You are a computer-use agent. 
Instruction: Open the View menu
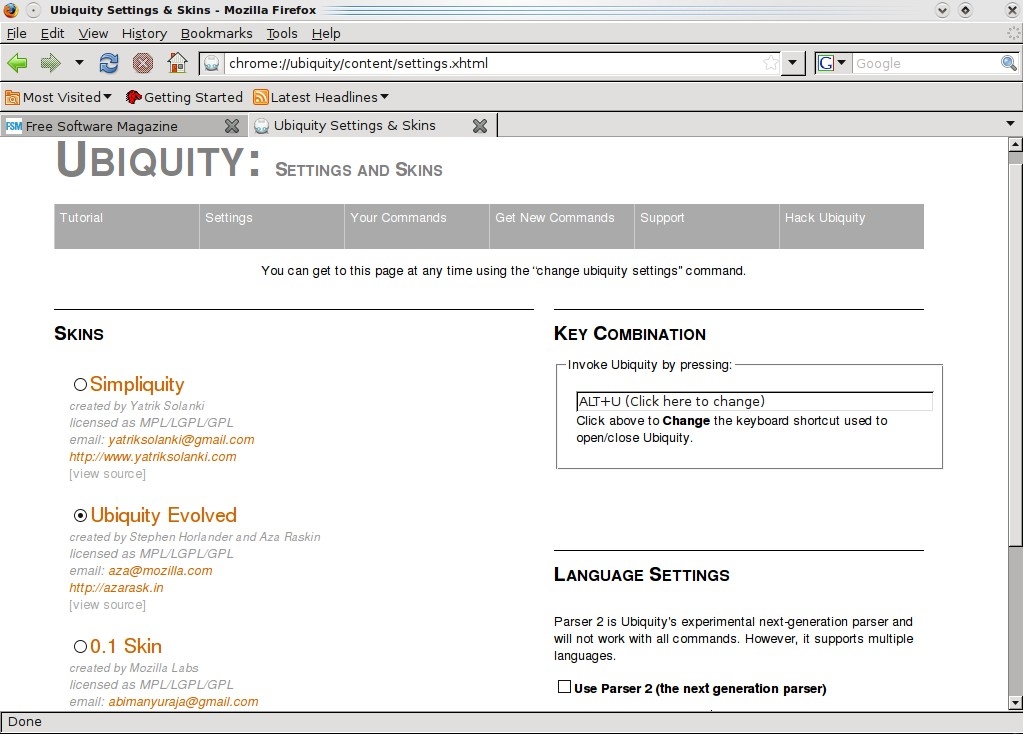pyautogui.click(x=93, y=33)
